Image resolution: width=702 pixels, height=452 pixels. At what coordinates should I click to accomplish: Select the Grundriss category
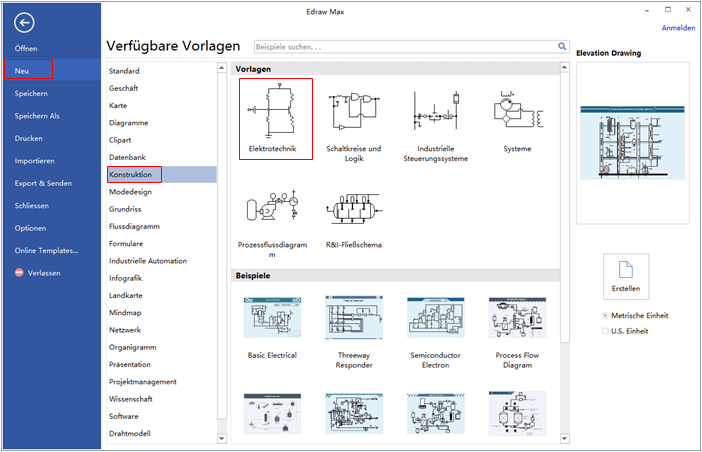pos(125,209)
